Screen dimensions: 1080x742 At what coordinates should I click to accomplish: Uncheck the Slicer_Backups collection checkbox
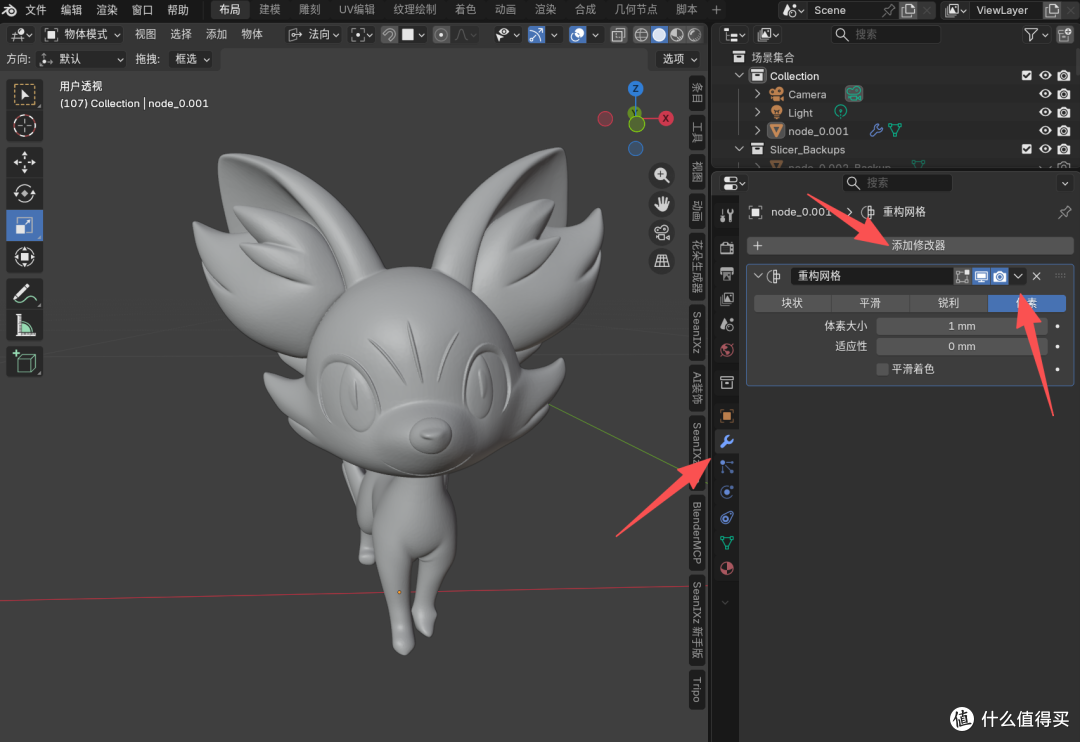point(1026,149)
